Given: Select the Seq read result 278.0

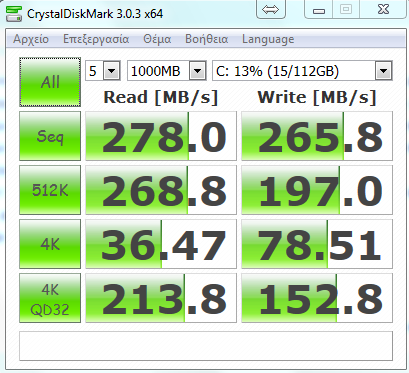Looking at the screenshot, I should click(161, 136).
